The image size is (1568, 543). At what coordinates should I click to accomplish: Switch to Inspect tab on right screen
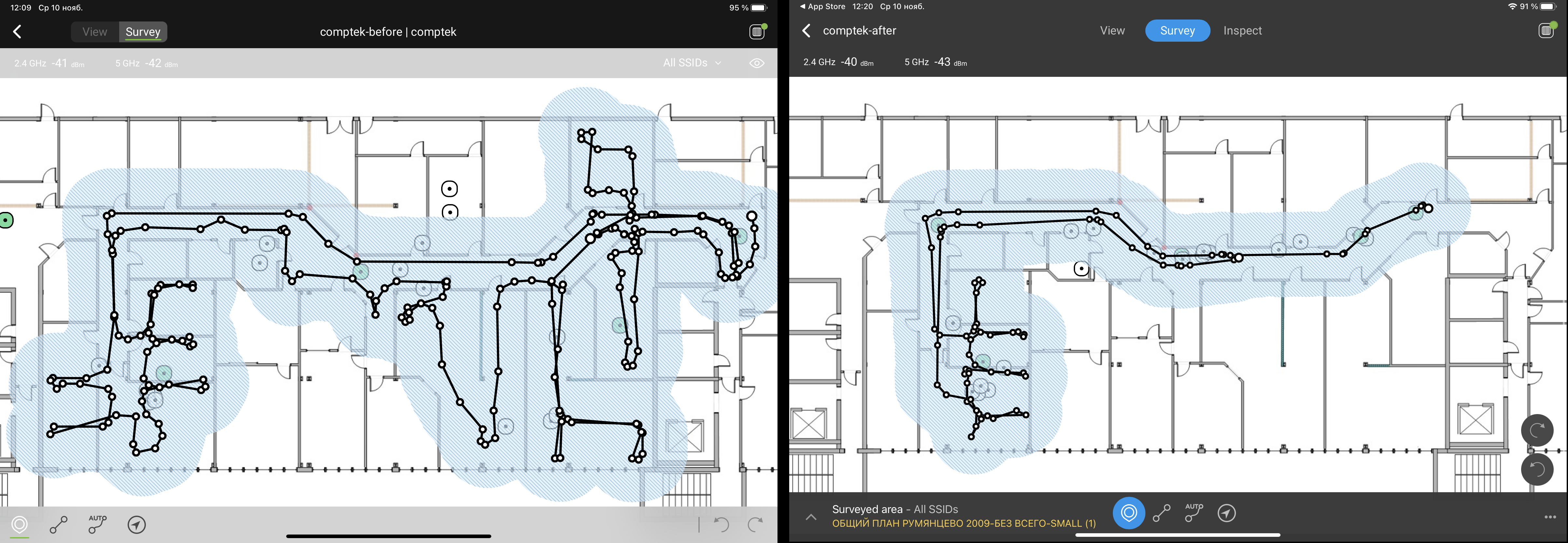tap(1242, 30)
